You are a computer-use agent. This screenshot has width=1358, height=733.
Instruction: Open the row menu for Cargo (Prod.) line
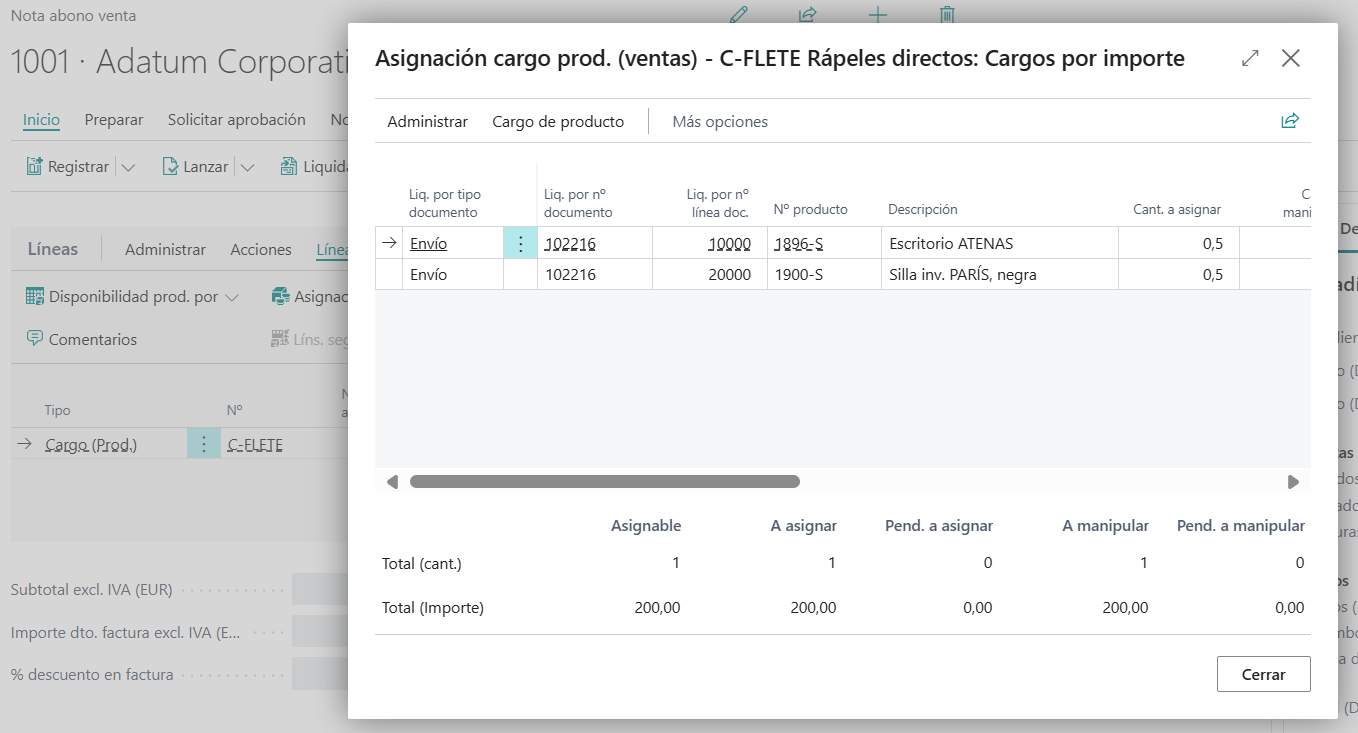coord(204,444)
